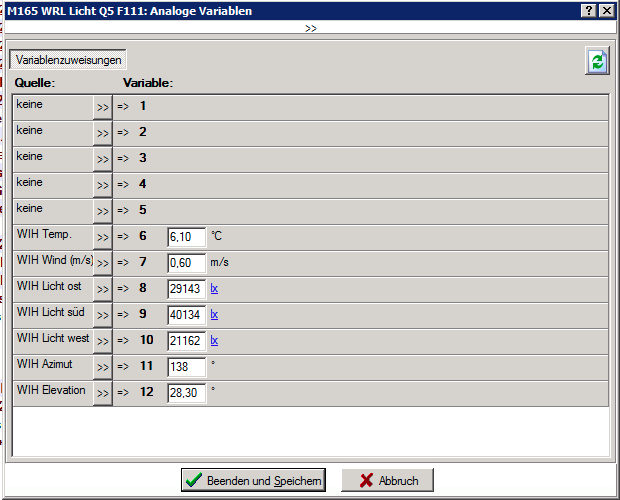Click arrow button next to WIH Temp.
This screenshot has width=620, height=500.
[x=102, y=237]
